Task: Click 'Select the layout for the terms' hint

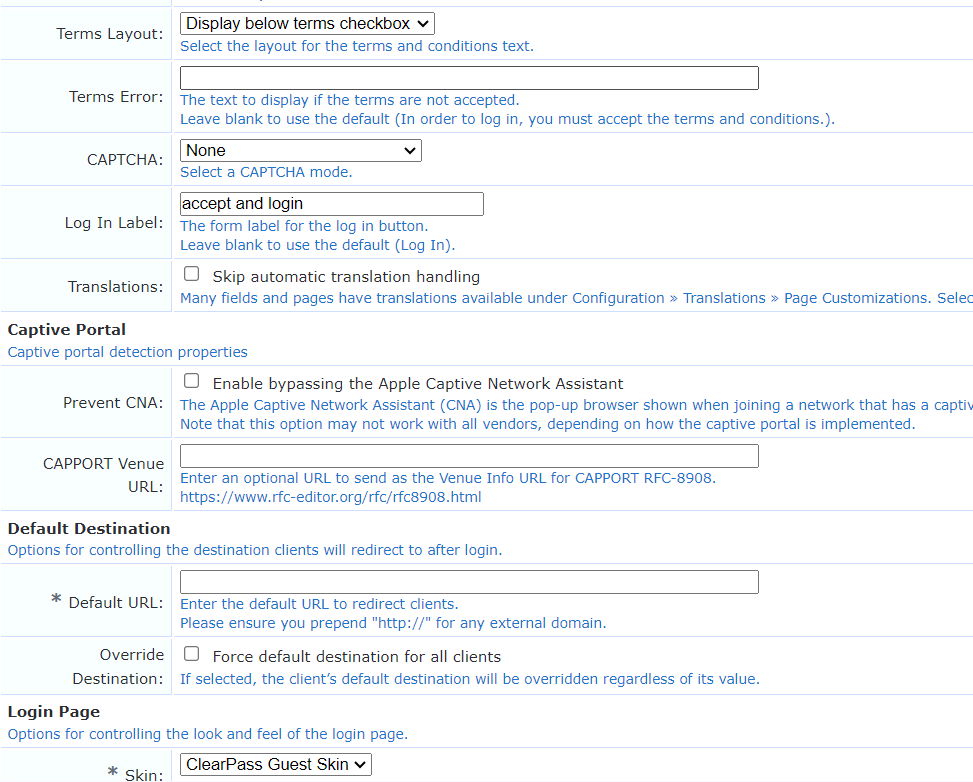Action: coord(357,46)
